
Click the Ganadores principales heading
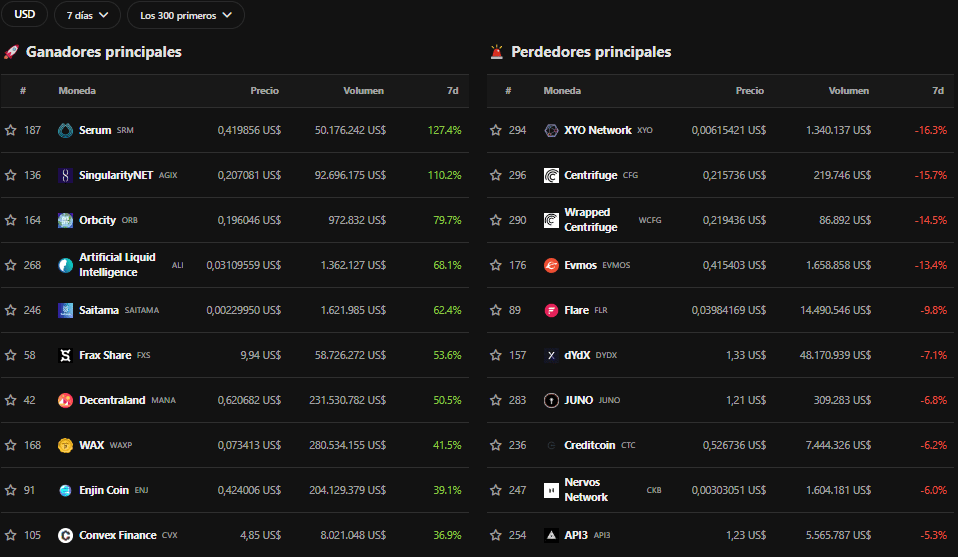(103, 52)
